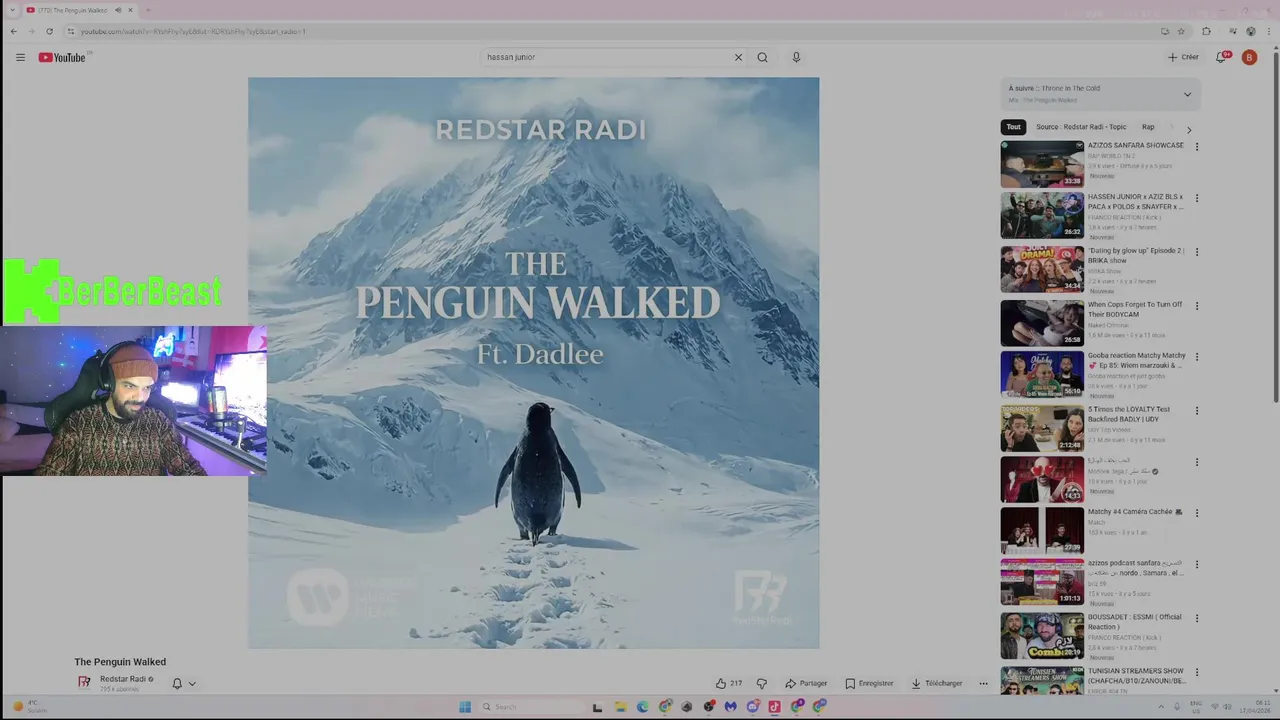Open the Redstar Radi channel link
Image resolution: width=1280 pixels, height=720 pixels.
(123, 679)
